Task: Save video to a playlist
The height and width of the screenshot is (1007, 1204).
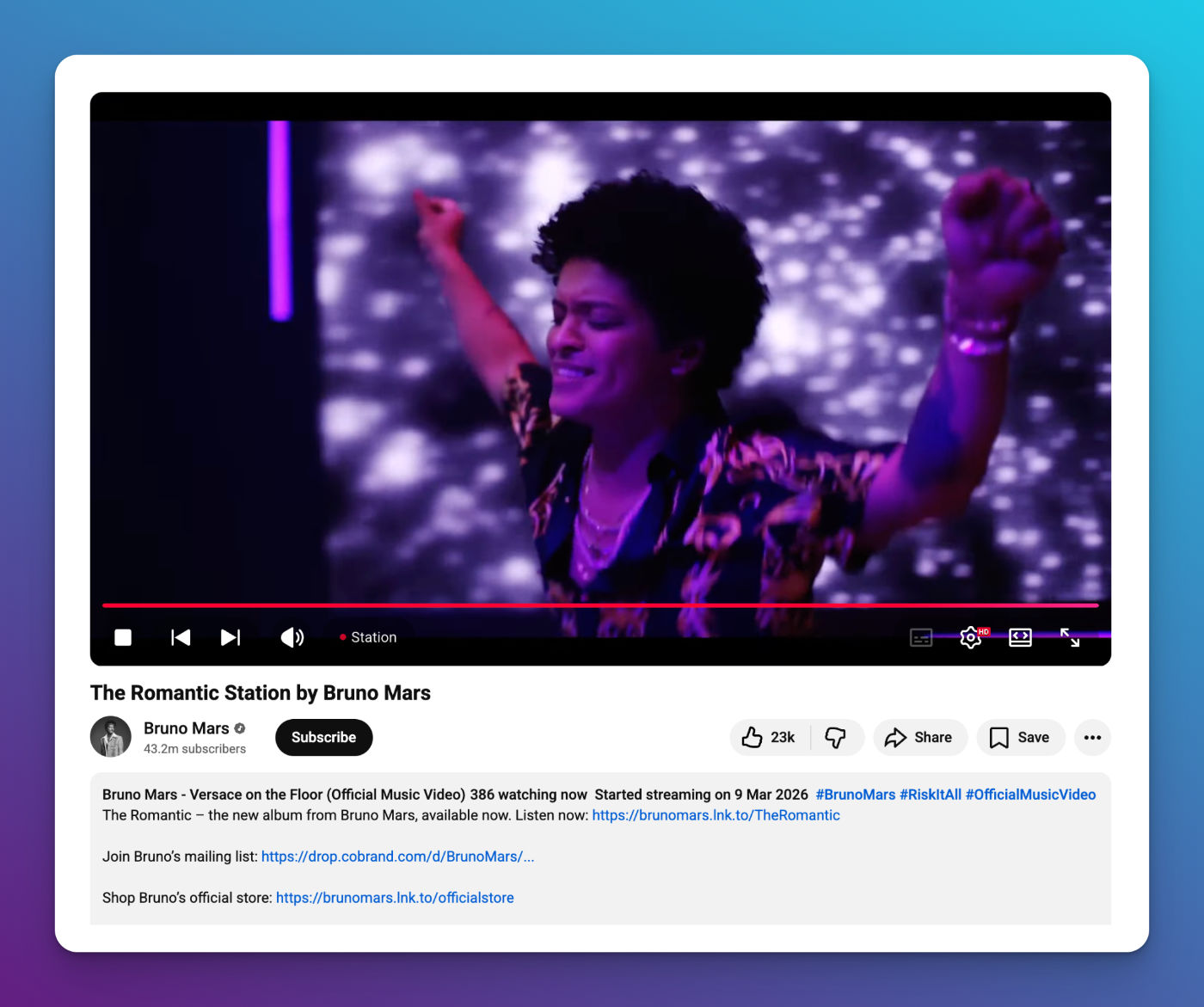Action: pos(1020,738)
